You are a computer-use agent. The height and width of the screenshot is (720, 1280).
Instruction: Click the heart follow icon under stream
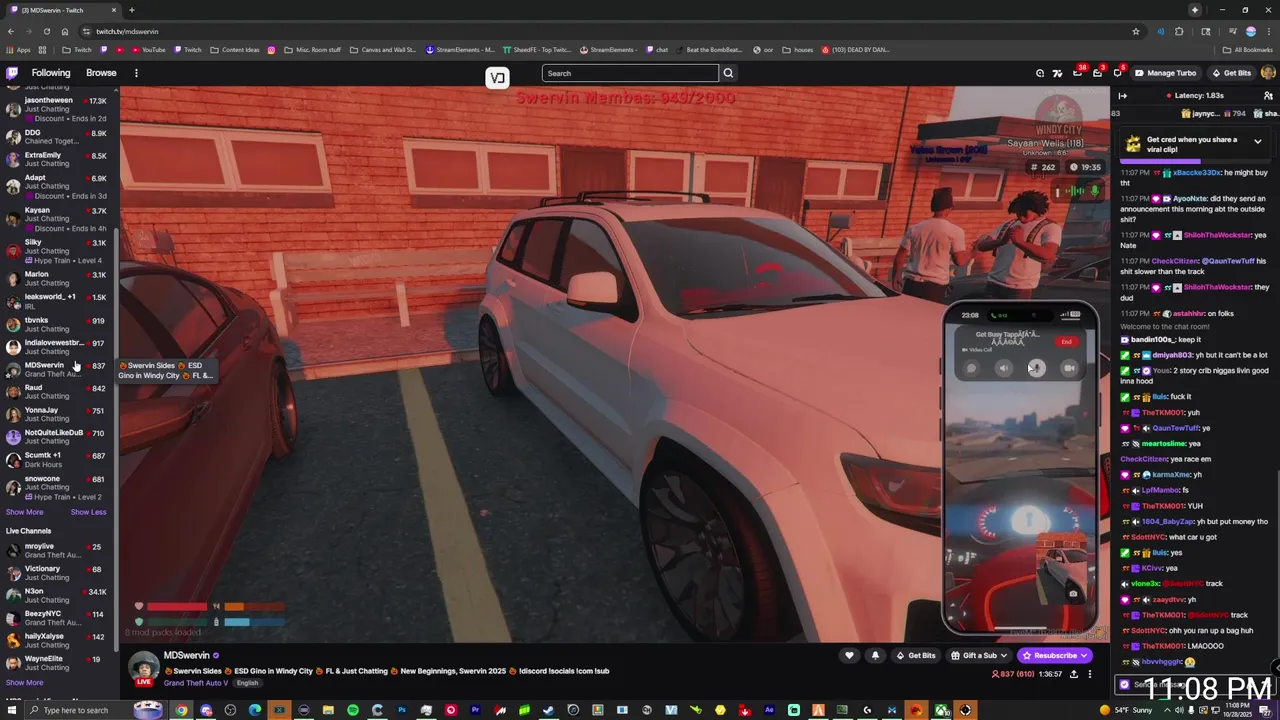(x=849, y=656)
